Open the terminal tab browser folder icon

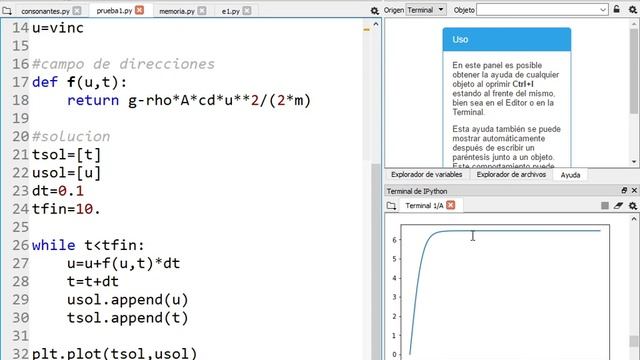pos(391,206)
